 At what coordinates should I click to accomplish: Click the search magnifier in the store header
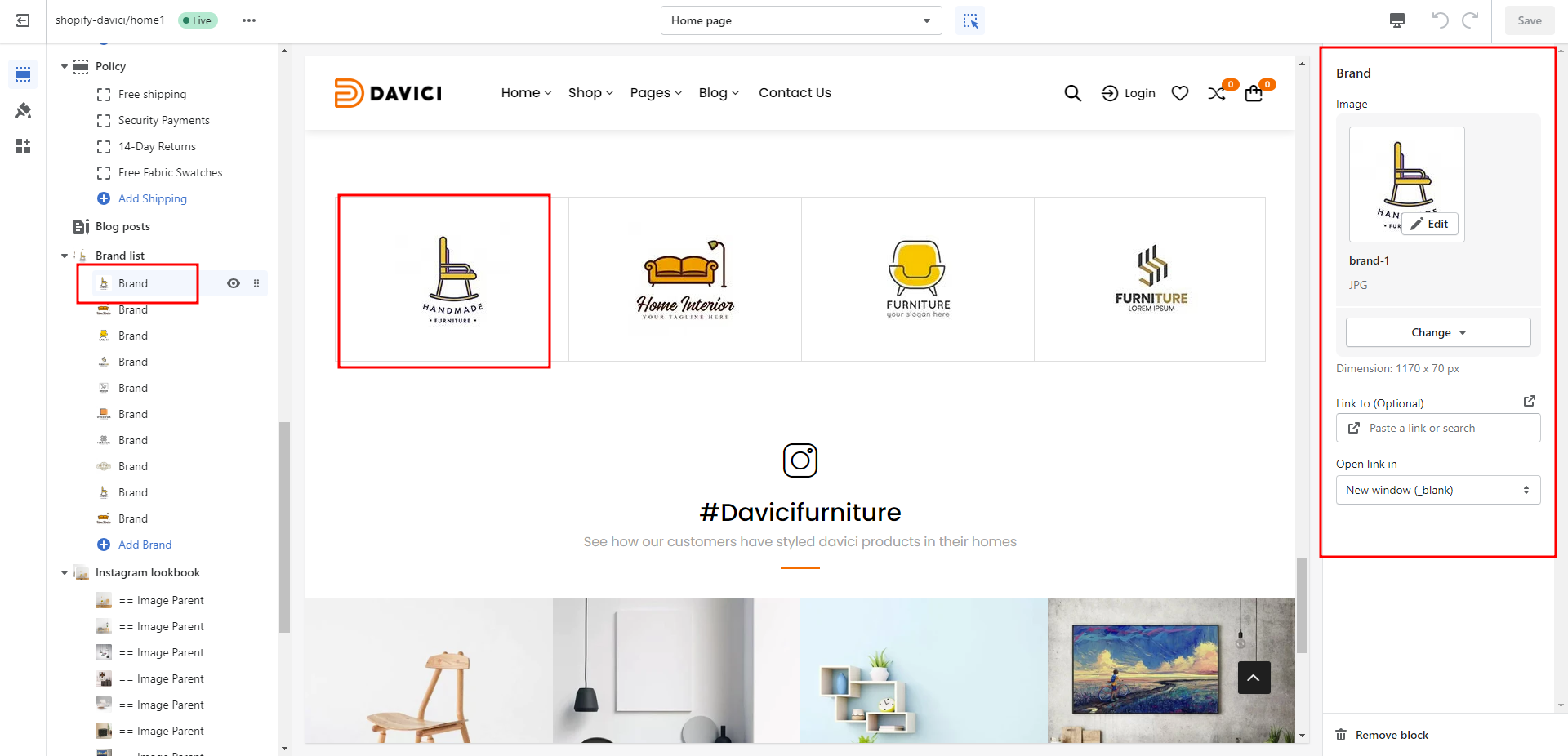(x=1072, y=93)
